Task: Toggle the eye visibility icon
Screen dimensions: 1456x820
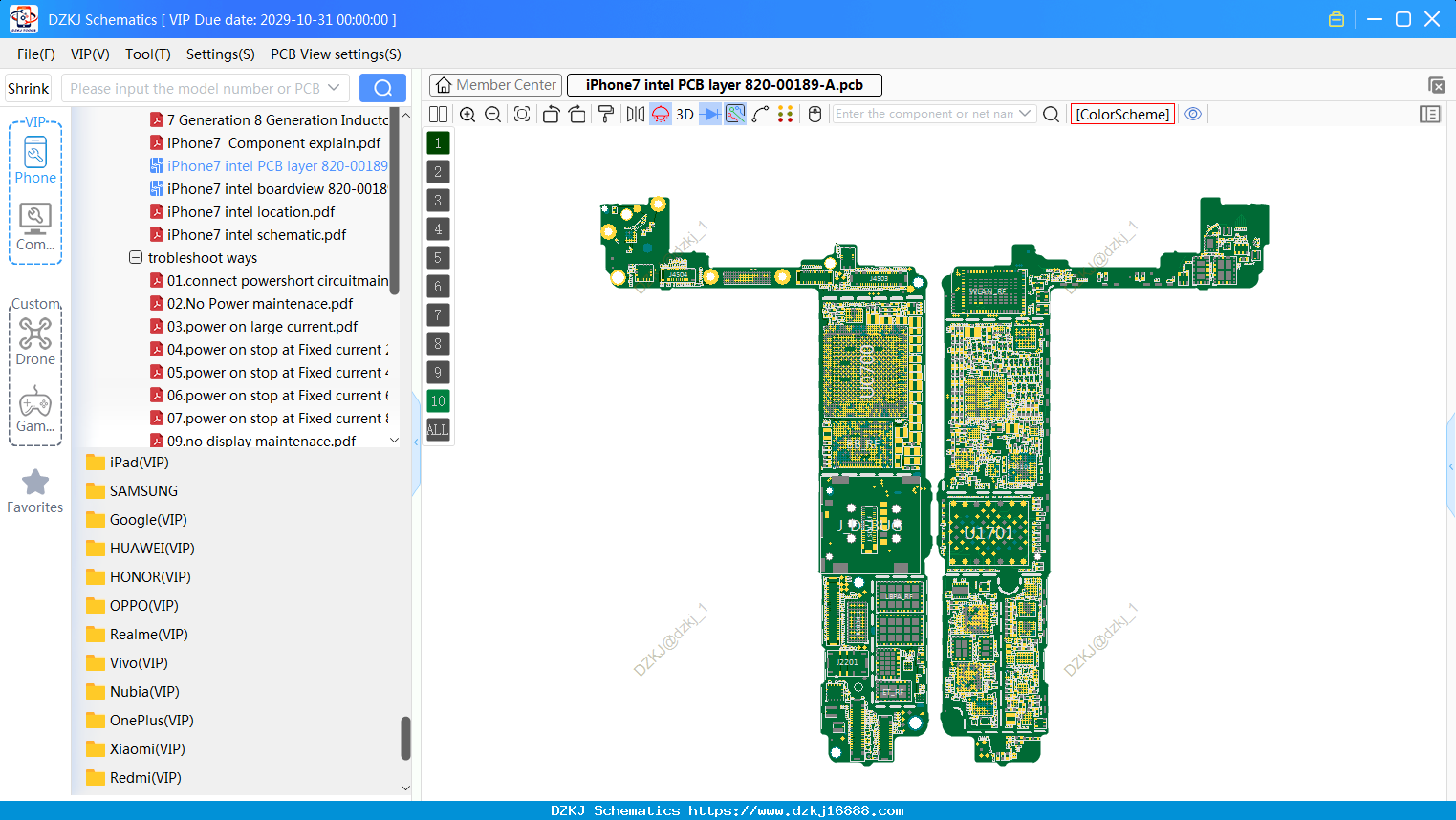Action: coord(1193,114)
